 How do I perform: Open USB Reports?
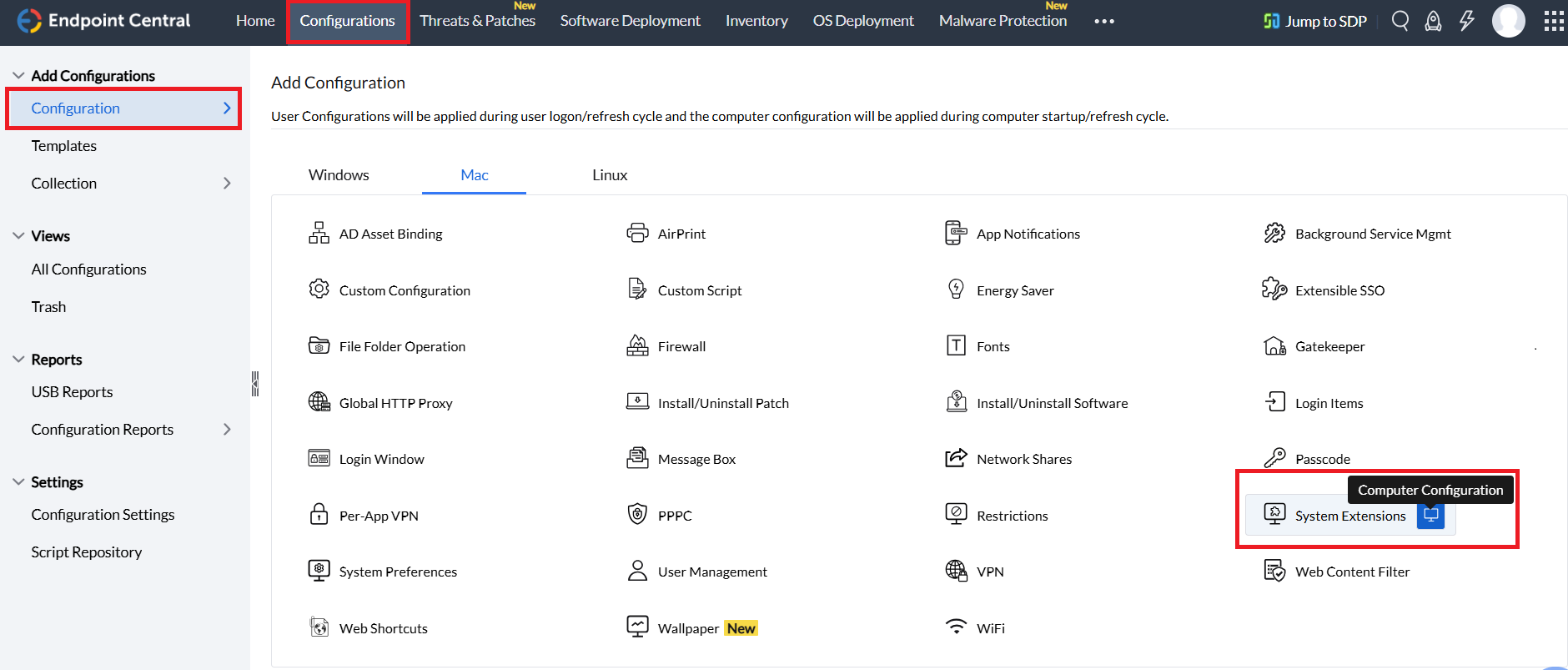(72, 391)
